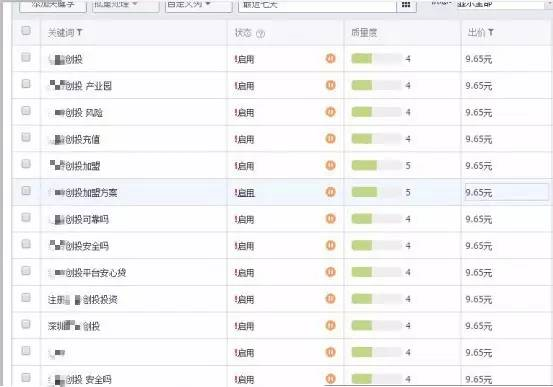Click the underlined 启用 status for 创投加盟方案

point(245,193)
